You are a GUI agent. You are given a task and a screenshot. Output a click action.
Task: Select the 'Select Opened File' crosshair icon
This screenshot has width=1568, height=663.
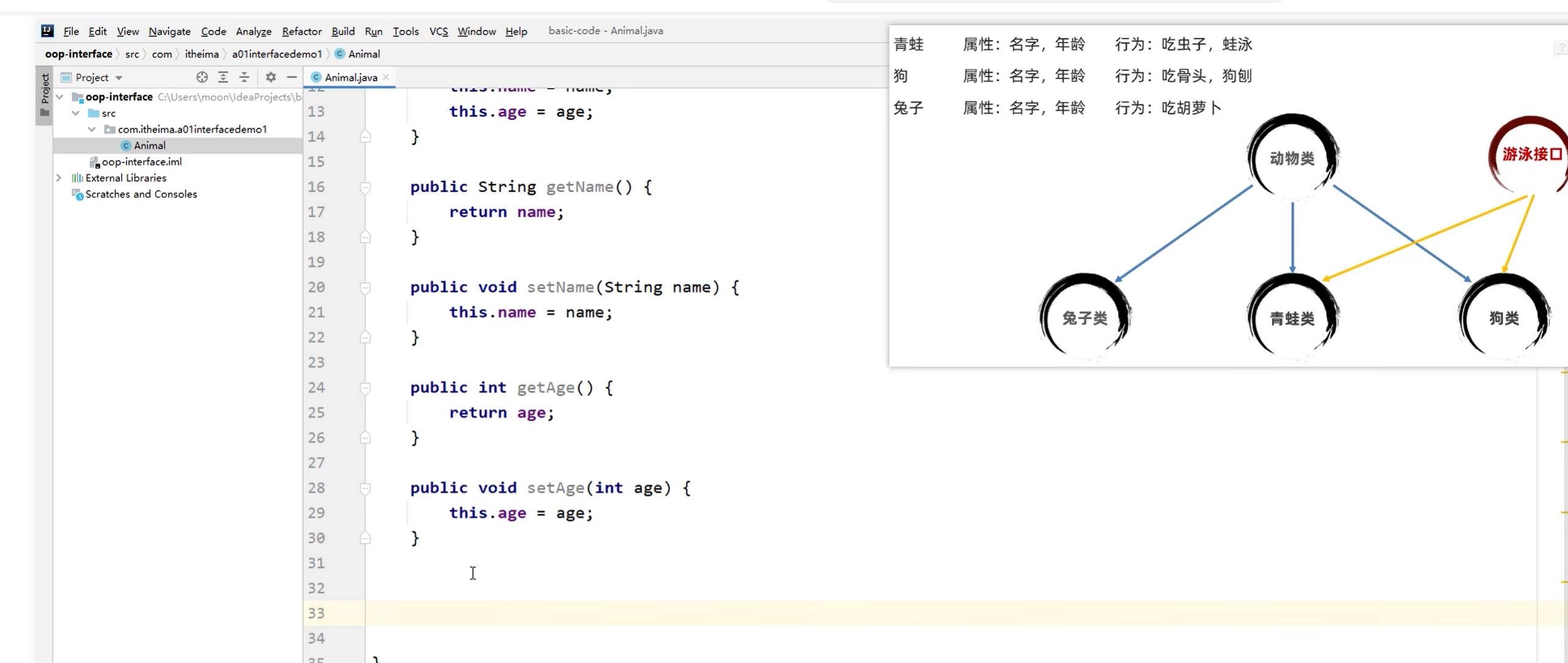click(201, 77)
